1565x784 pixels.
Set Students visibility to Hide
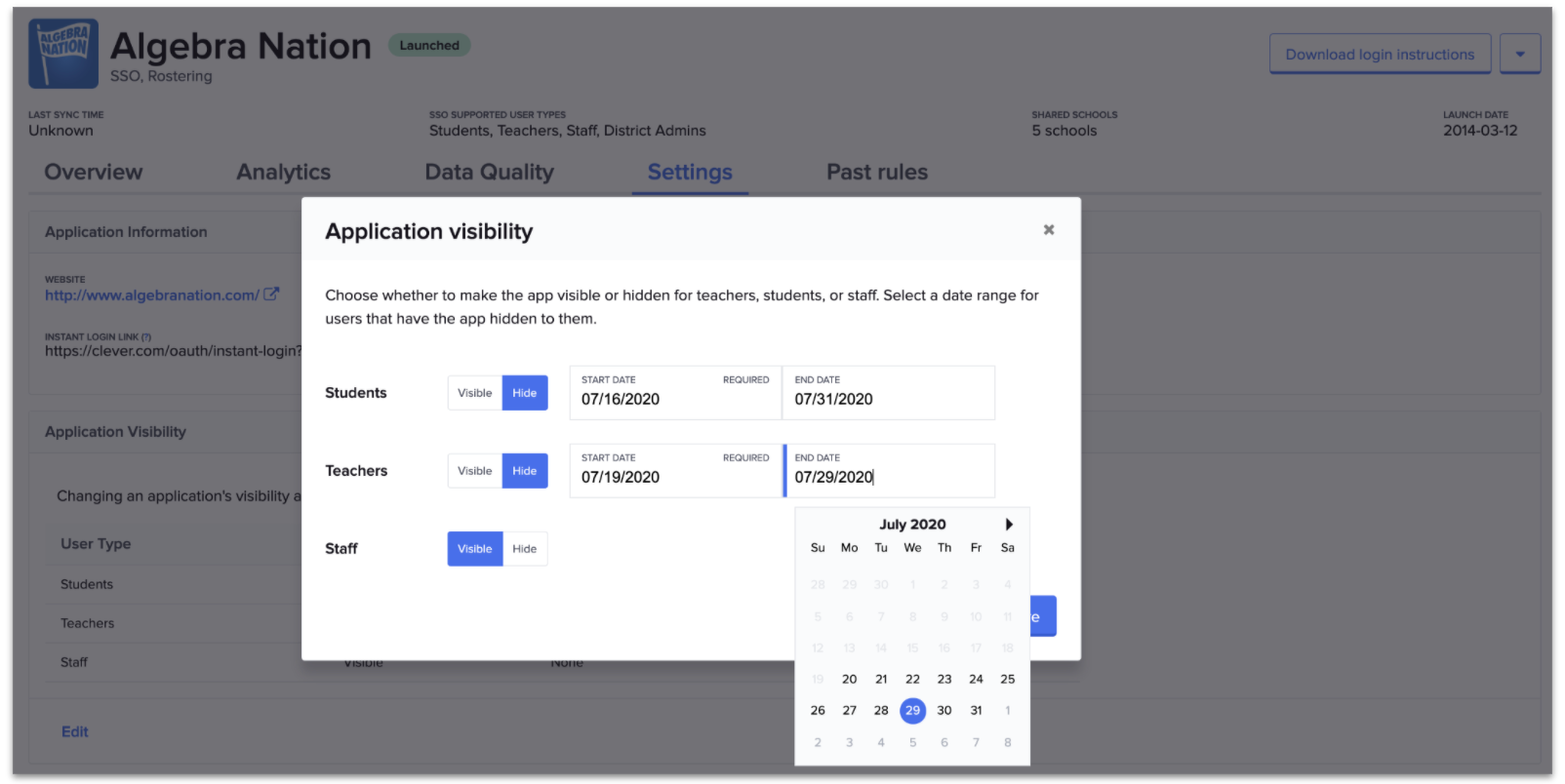click(525, 393)
